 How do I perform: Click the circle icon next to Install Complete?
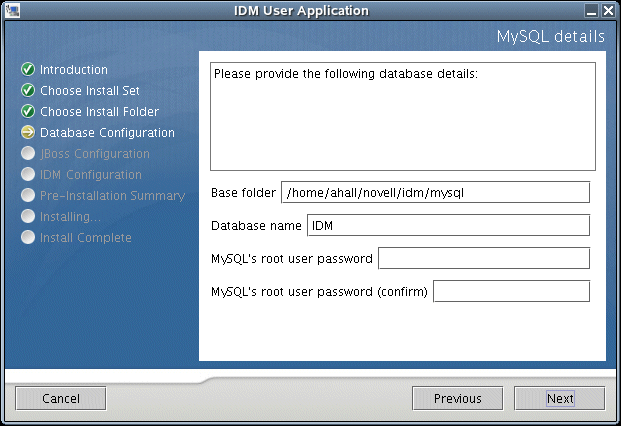coord(28,238)
